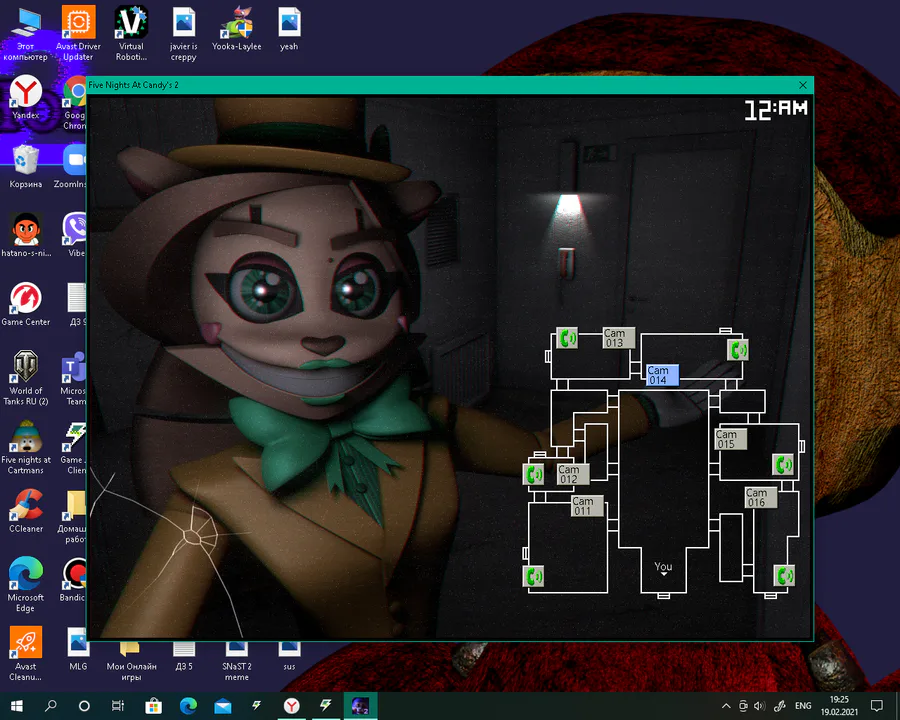Select the Virtual Roboti... desktop shortcut
The image size is (900, 720).
[131, 33]
